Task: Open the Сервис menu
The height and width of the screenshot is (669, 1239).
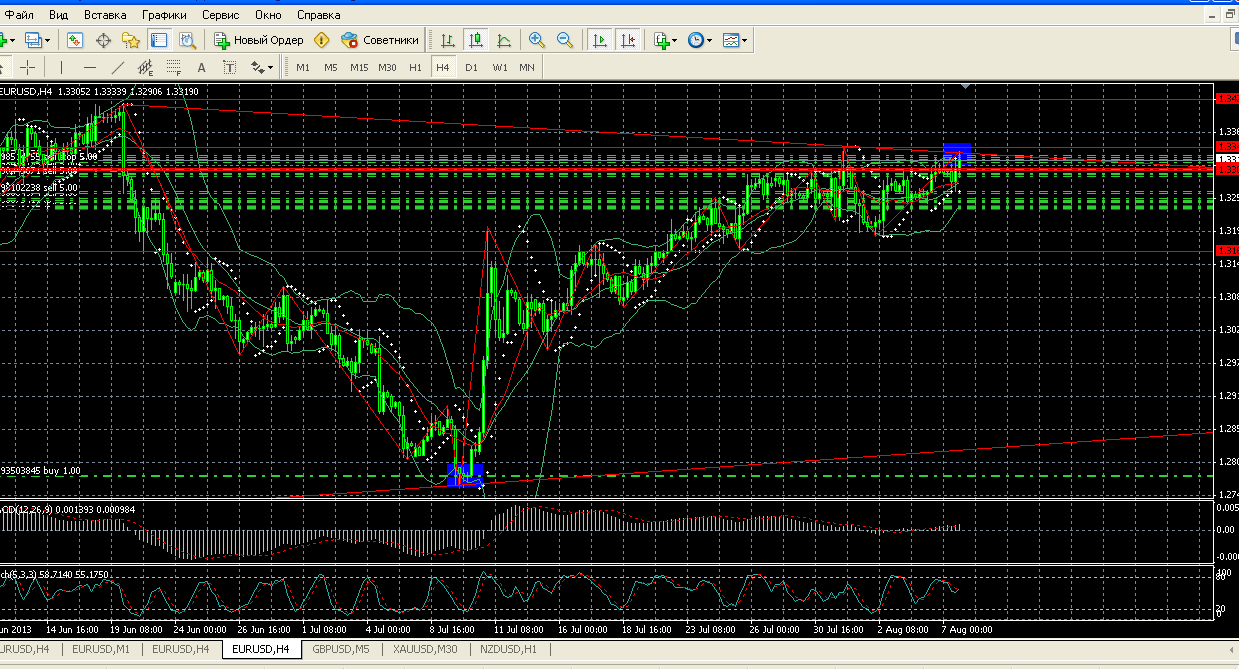Action: pos(220,15)
